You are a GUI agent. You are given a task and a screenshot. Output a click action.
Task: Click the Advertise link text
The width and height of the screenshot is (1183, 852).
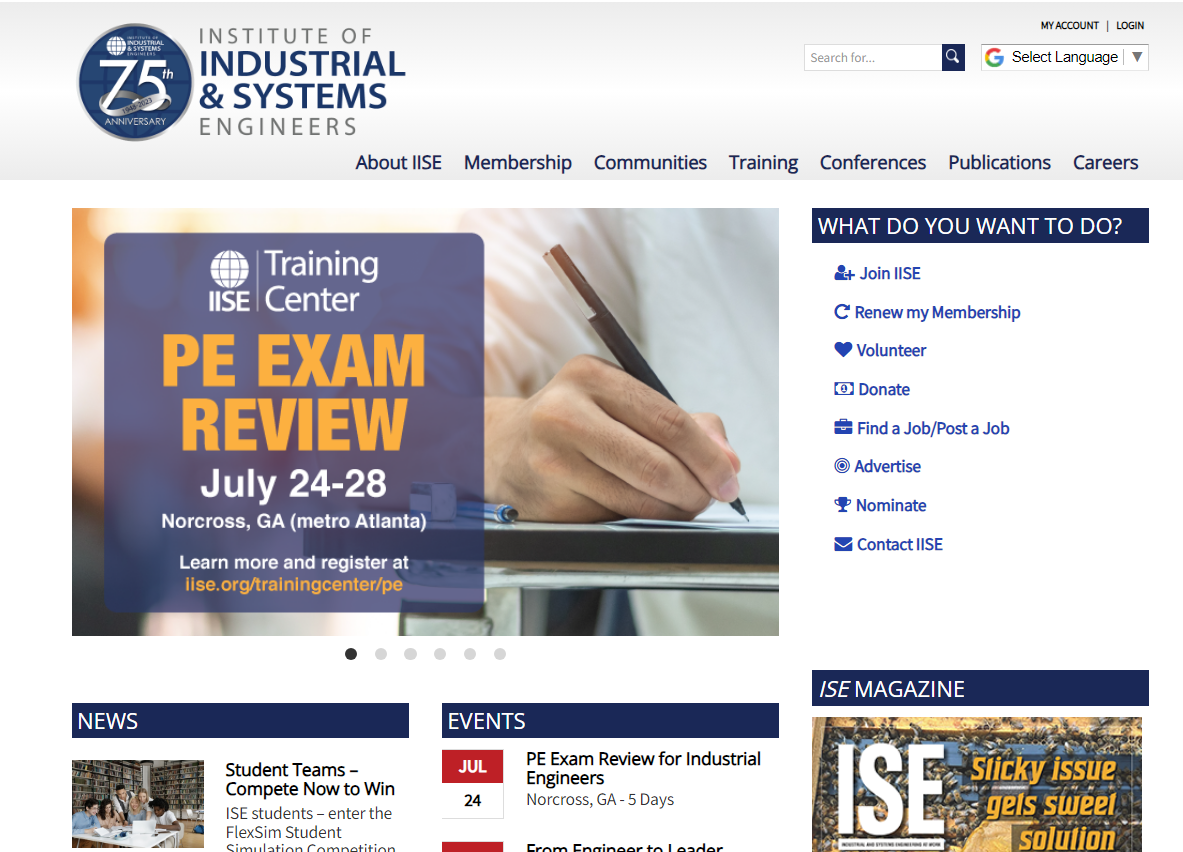(x=887, y=466)
